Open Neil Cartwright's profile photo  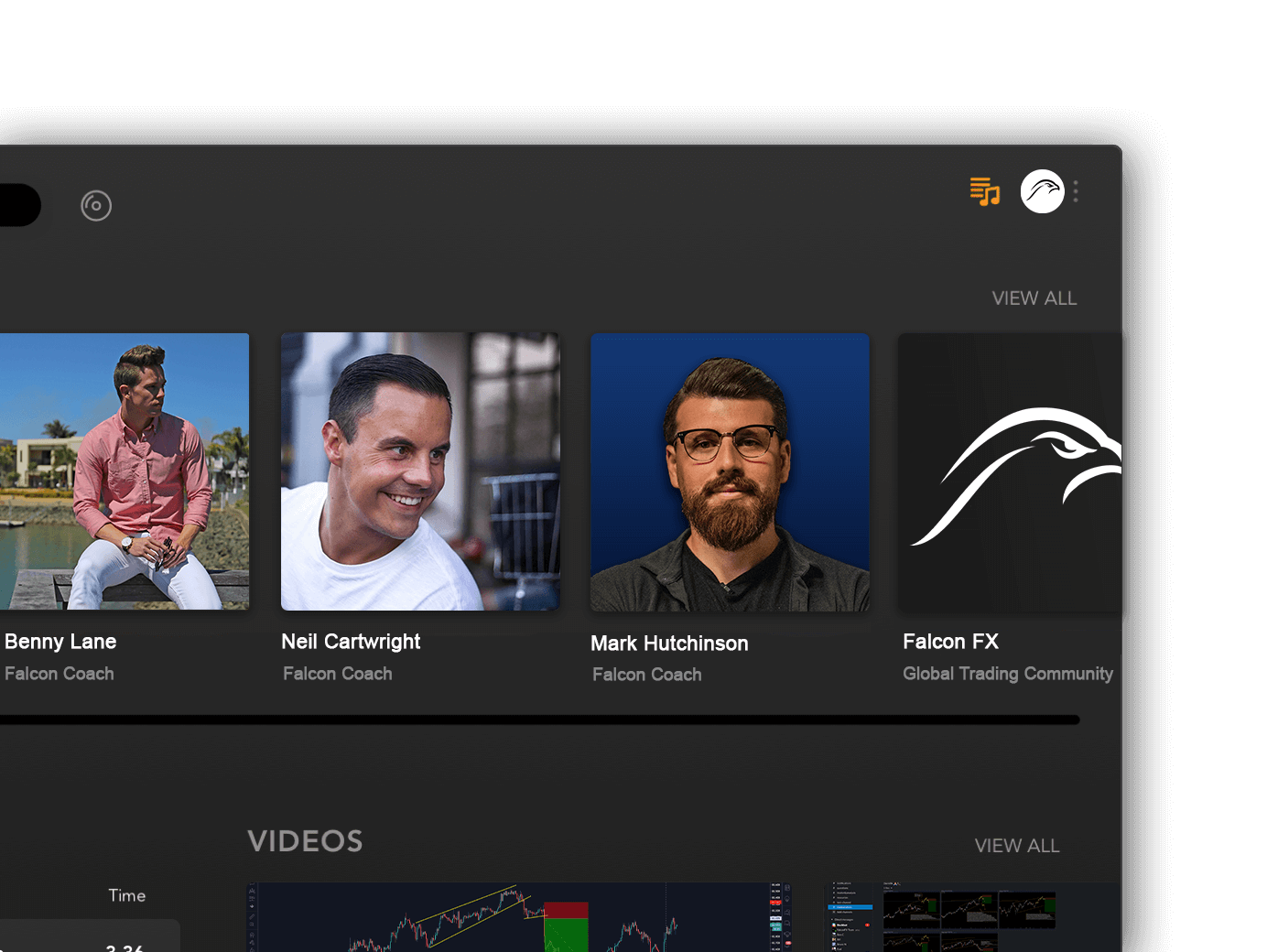pyautogui.click(x=420, y=471)
